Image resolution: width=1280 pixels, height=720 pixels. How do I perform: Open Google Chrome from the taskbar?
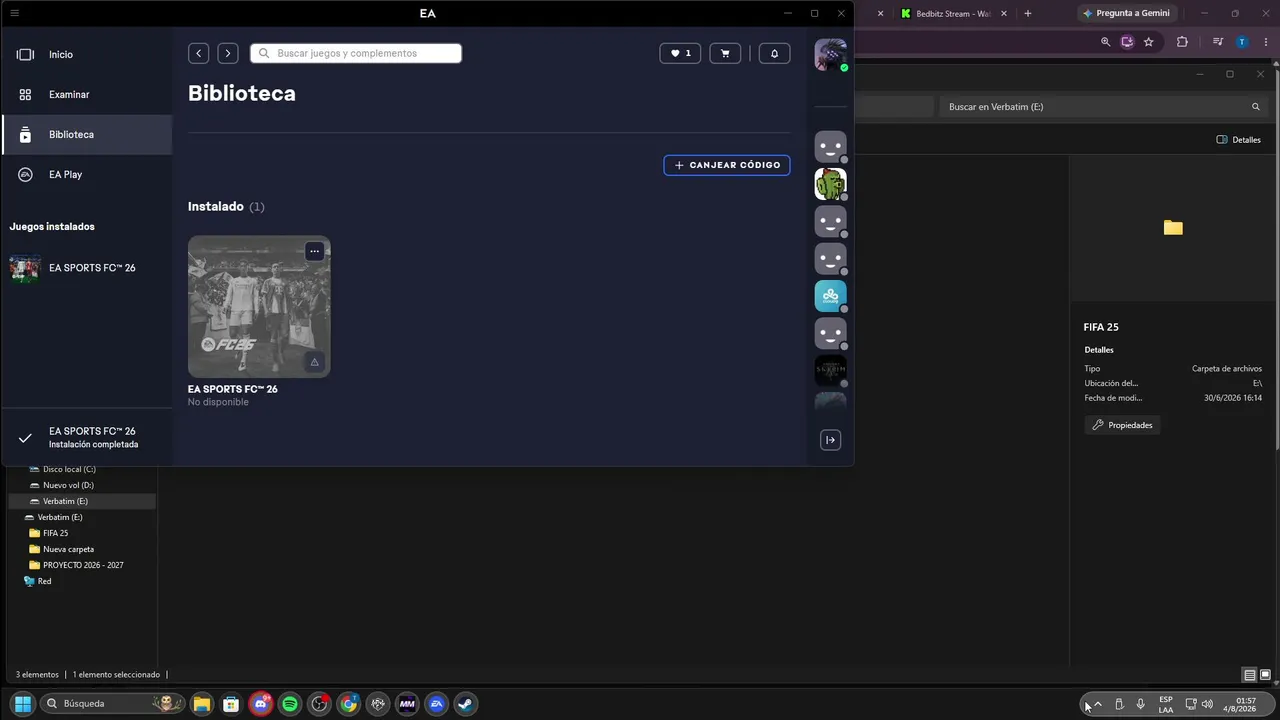(349, 704)
